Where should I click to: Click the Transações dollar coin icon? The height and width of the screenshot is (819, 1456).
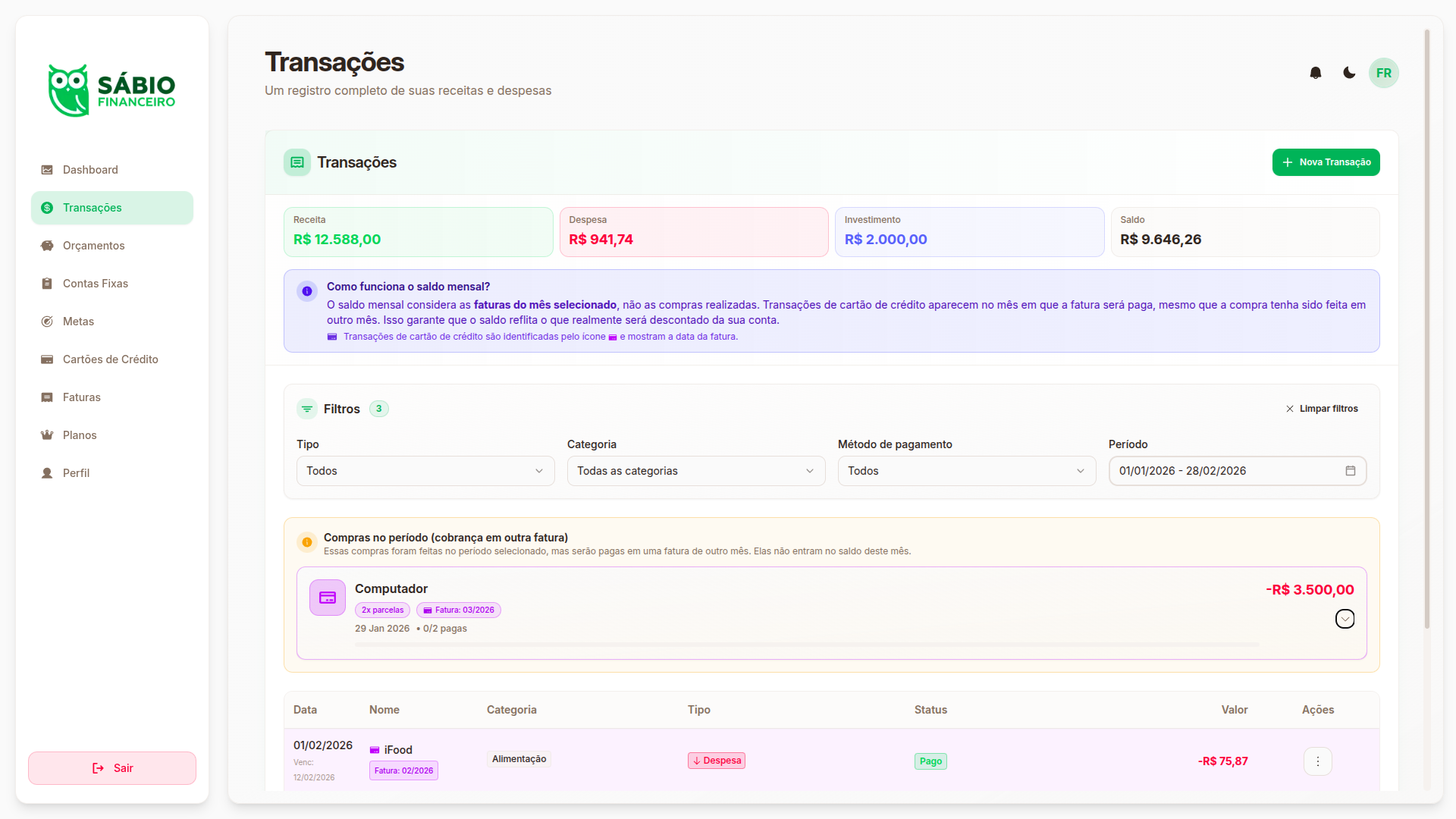(x=47, y=208)
